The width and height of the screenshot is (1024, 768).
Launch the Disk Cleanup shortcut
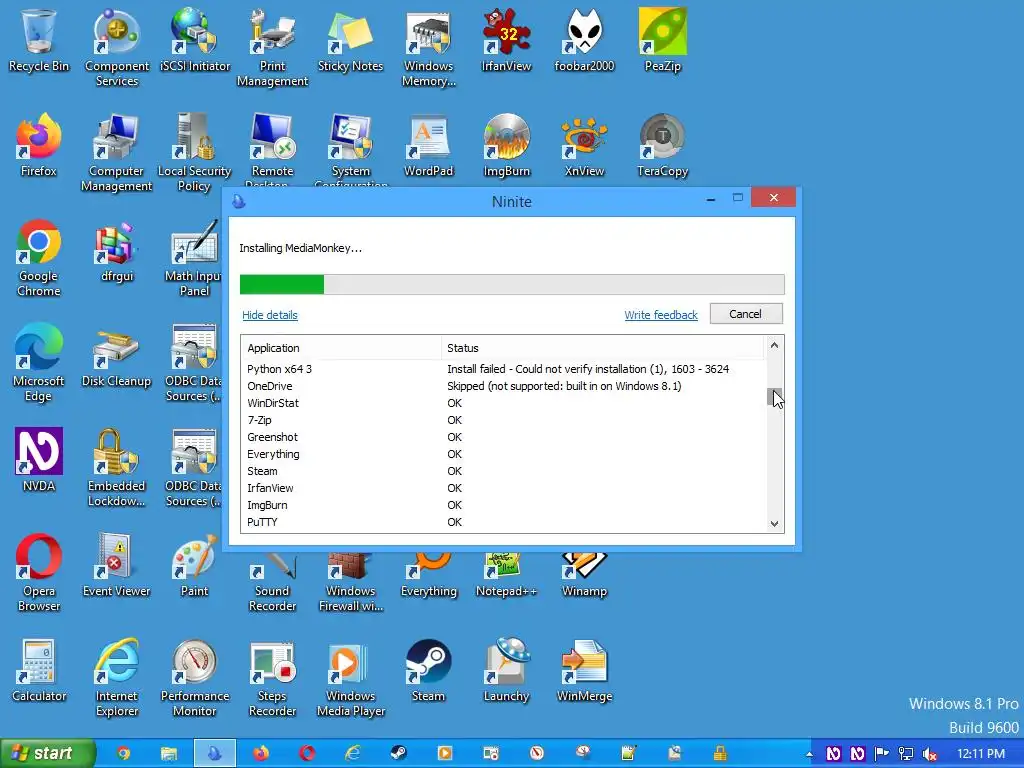tap(117, 355)
